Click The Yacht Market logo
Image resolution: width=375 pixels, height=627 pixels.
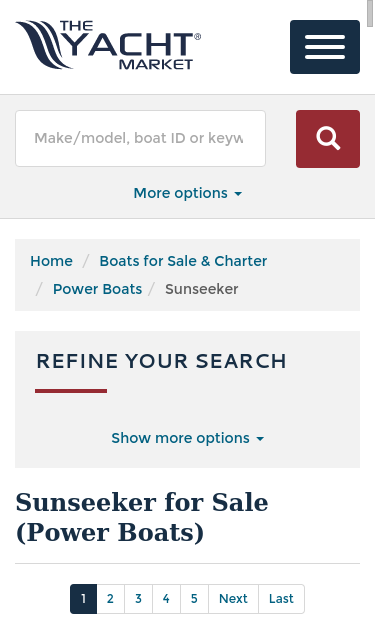[x=108, y=45]
